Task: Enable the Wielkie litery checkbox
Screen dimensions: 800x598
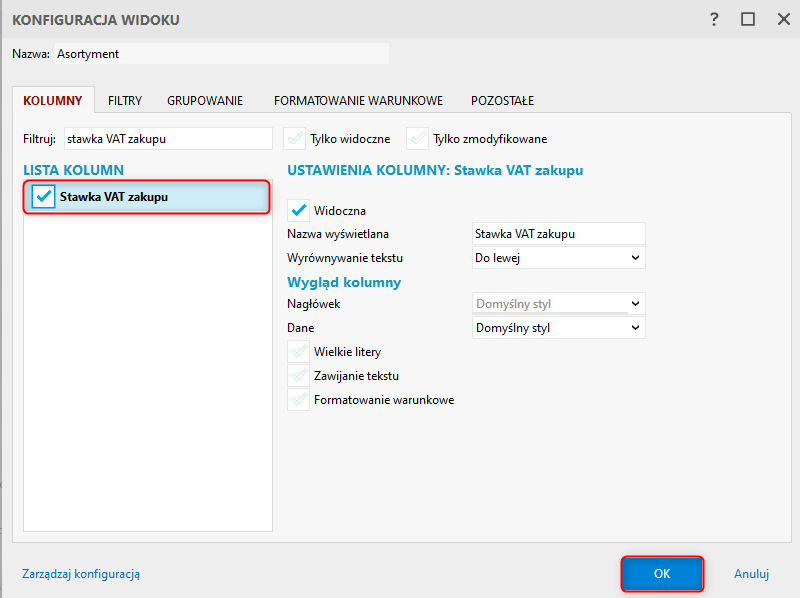Action: (x=298, y=352)
